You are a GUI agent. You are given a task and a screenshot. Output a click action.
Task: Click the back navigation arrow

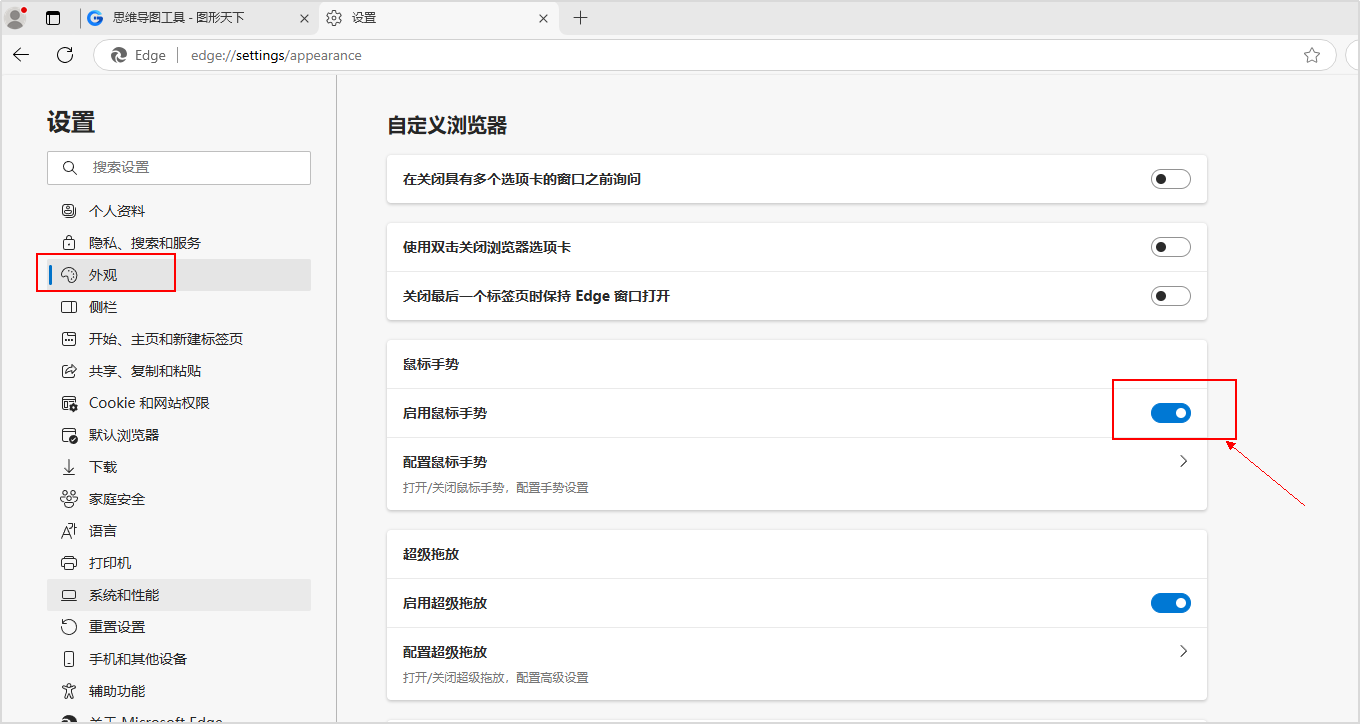[x=21, y=55]
